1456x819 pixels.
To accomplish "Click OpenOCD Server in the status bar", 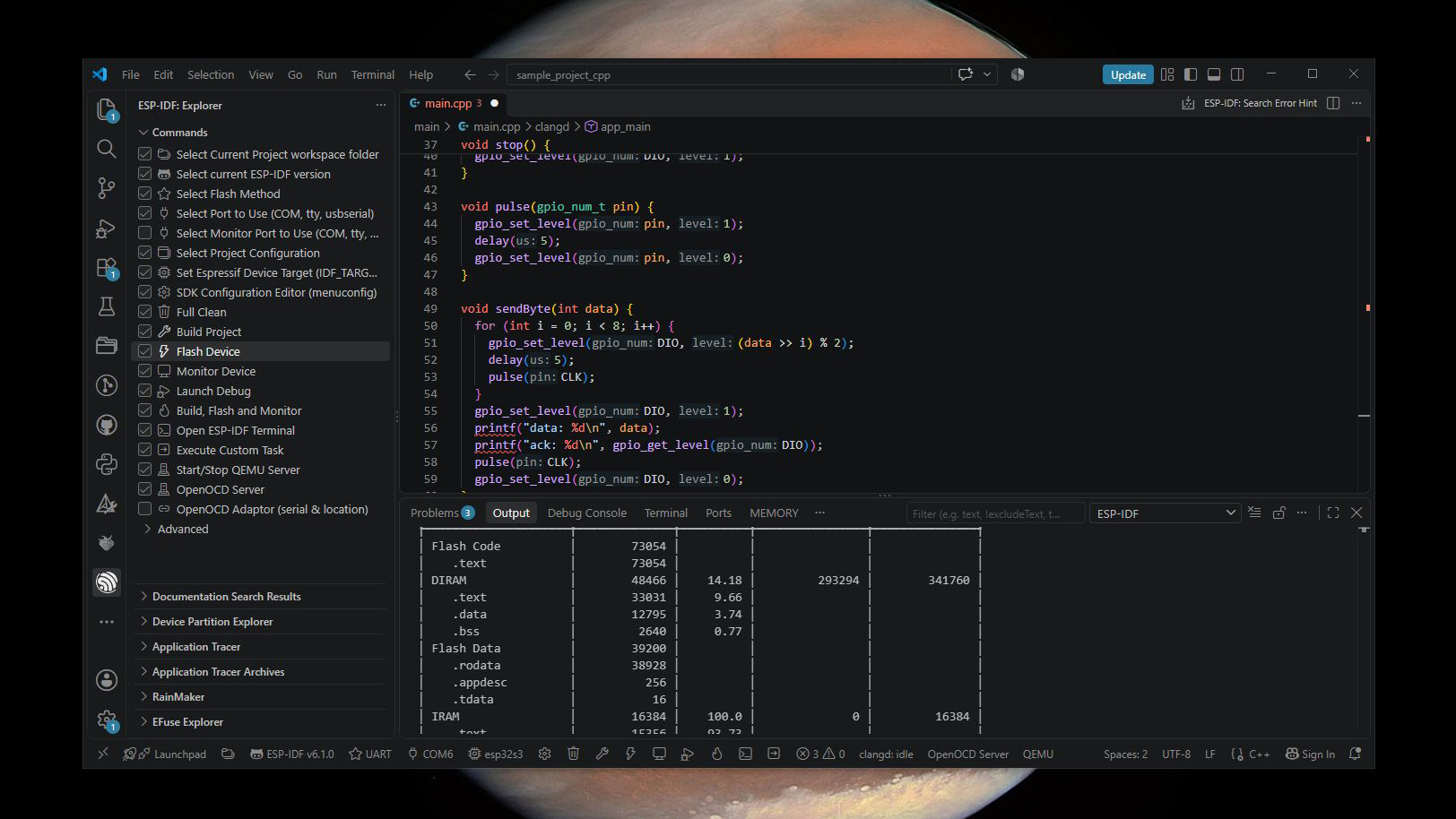I will pyautogui.click(x=967, y=754).
